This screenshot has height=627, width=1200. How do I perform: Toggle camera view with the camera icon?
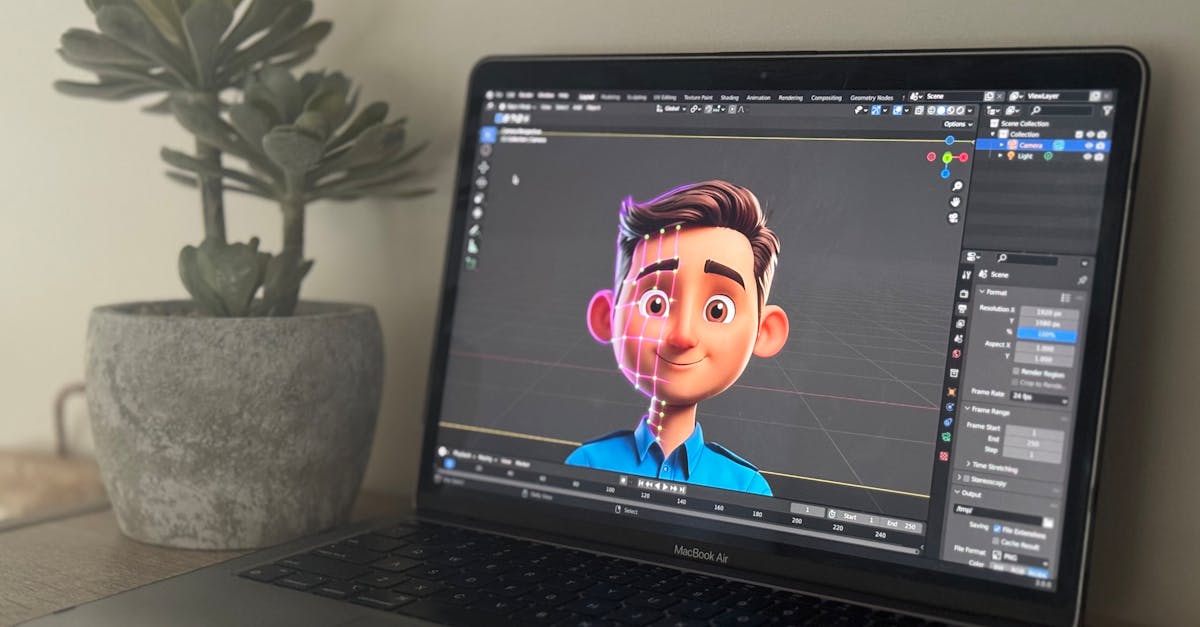[x=954, y=218]
